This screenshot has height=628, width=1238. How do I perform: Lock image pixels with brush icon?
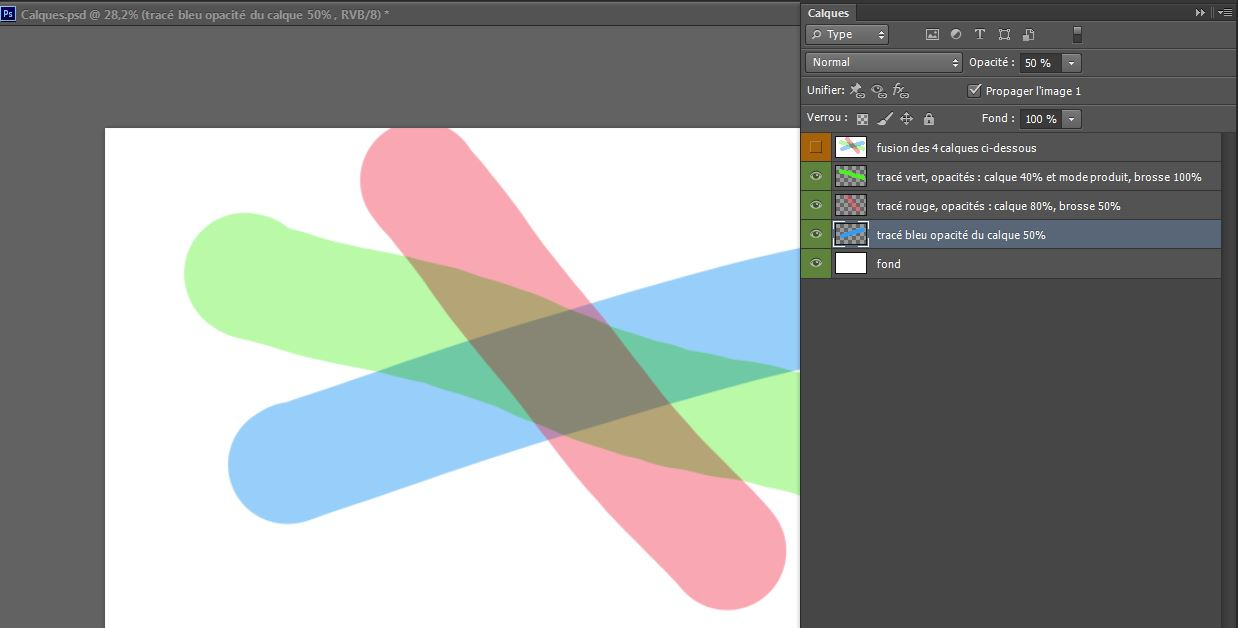tap(884, 119)
